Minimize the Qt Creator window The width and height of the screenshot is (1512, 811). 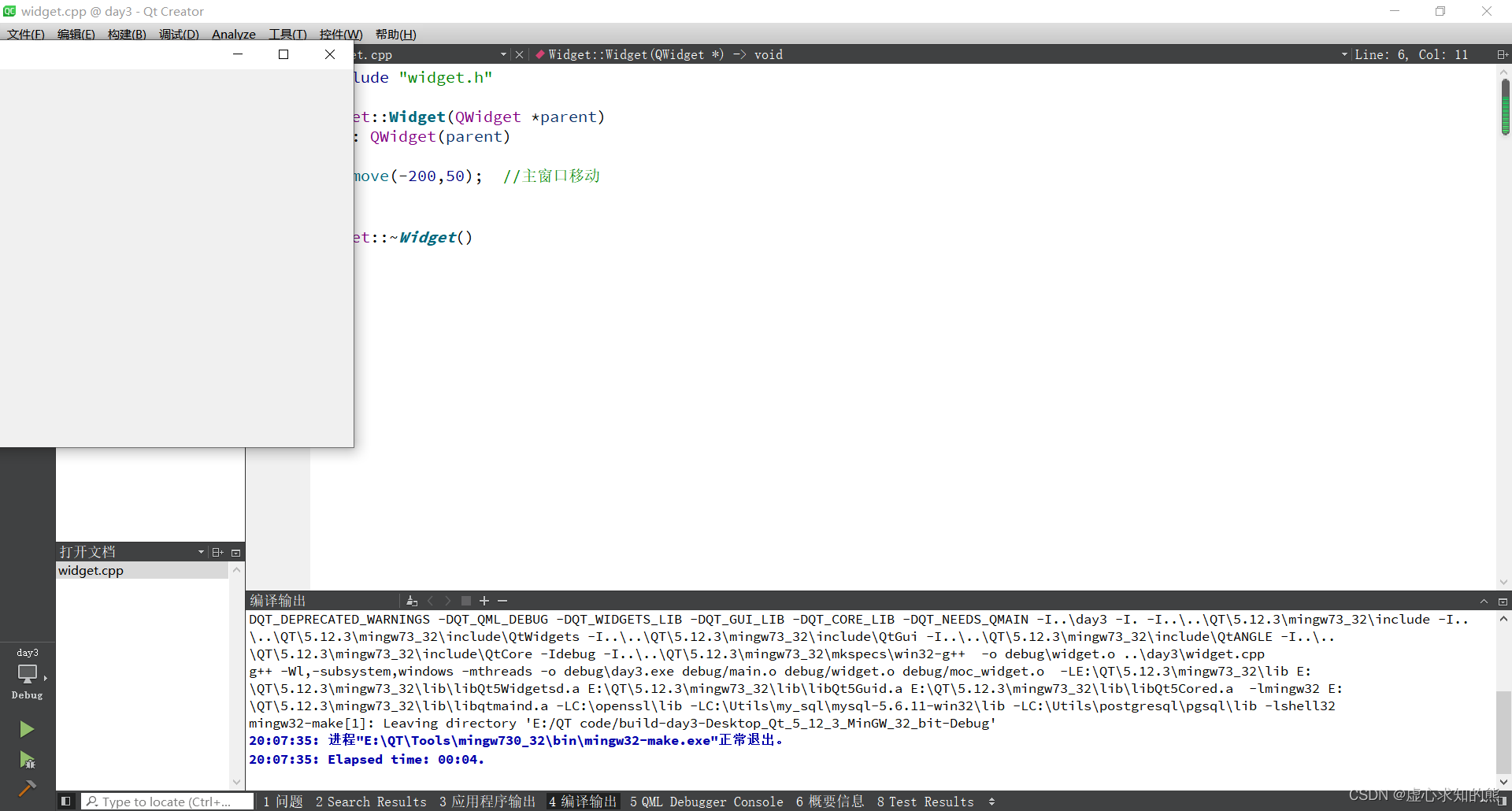pos(1395,11)
